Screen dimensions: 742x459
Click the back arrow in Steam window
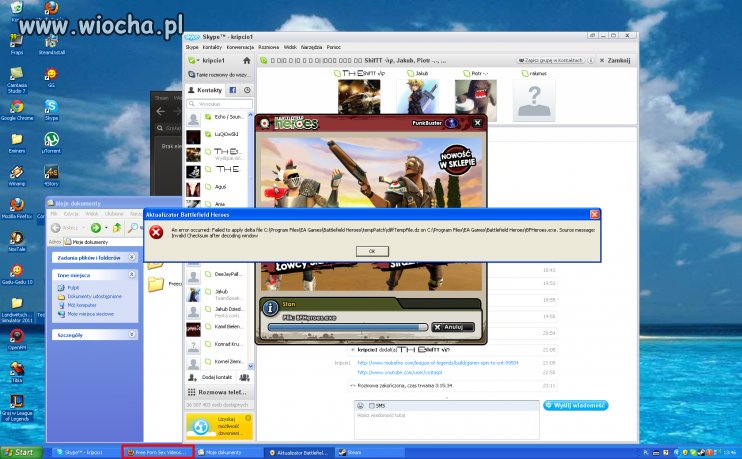coord(160,111)
